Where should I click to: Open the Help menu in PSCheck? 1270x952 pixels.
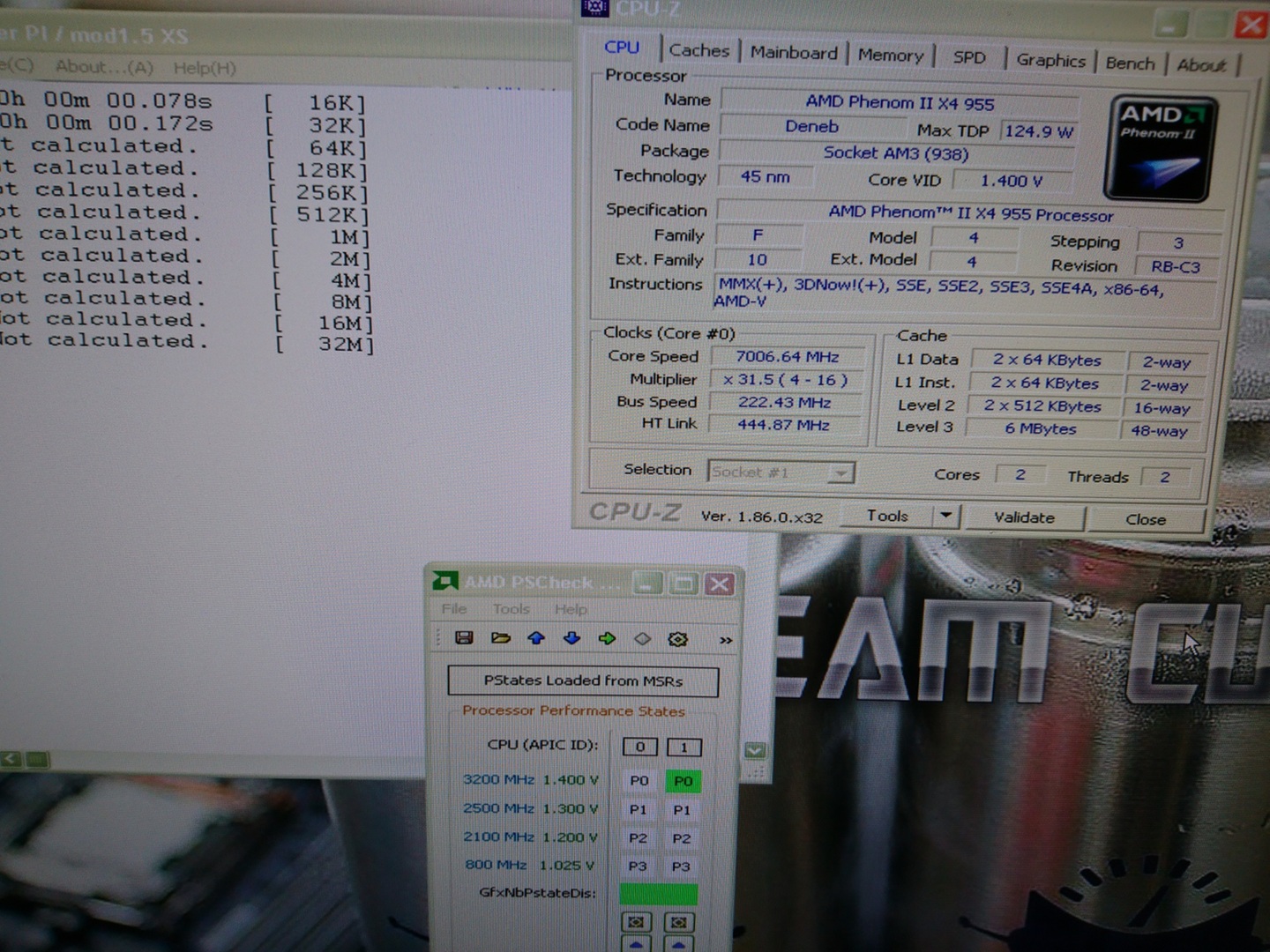[571, 609]
